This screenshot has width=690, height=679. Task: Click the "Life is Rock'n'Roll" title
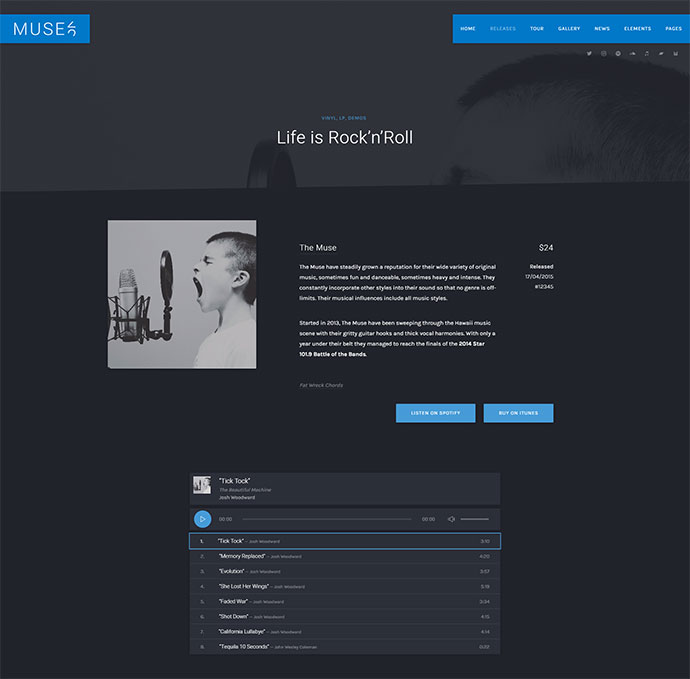point(345,138)
